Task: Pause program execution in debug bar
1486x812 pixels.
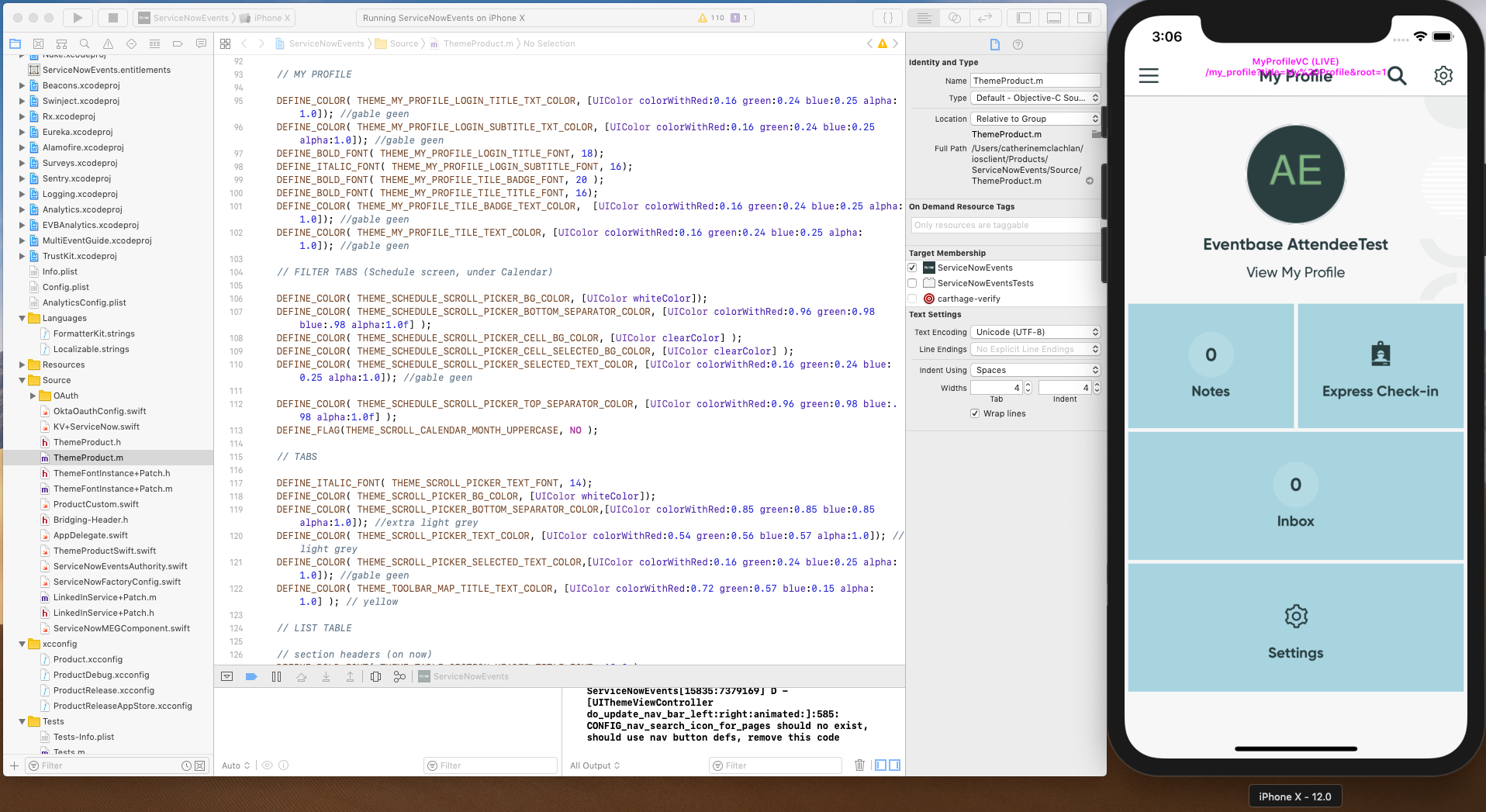Action: (276, 676)
